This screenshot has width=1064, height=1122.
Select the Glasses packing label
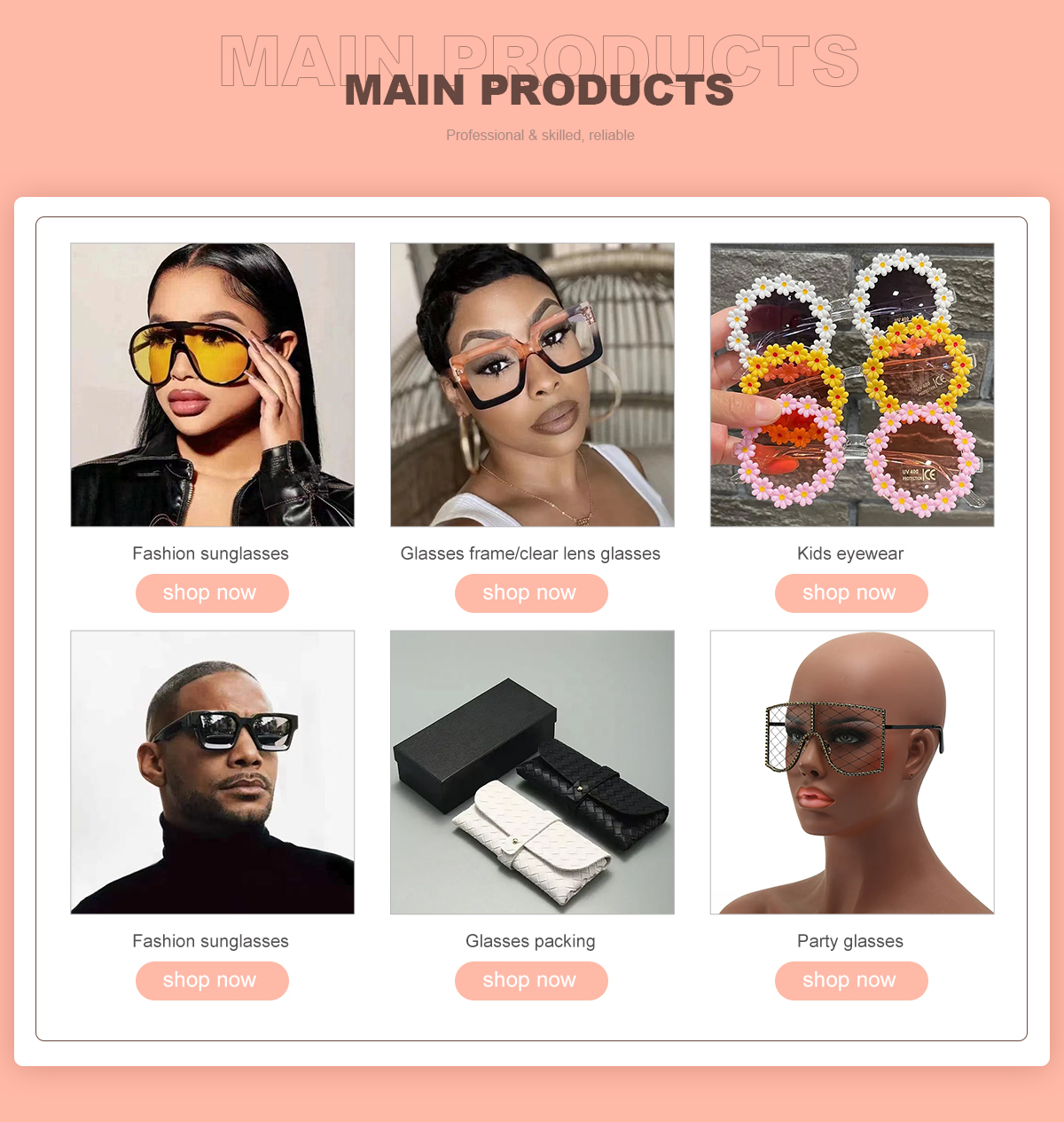coord(530,941)
